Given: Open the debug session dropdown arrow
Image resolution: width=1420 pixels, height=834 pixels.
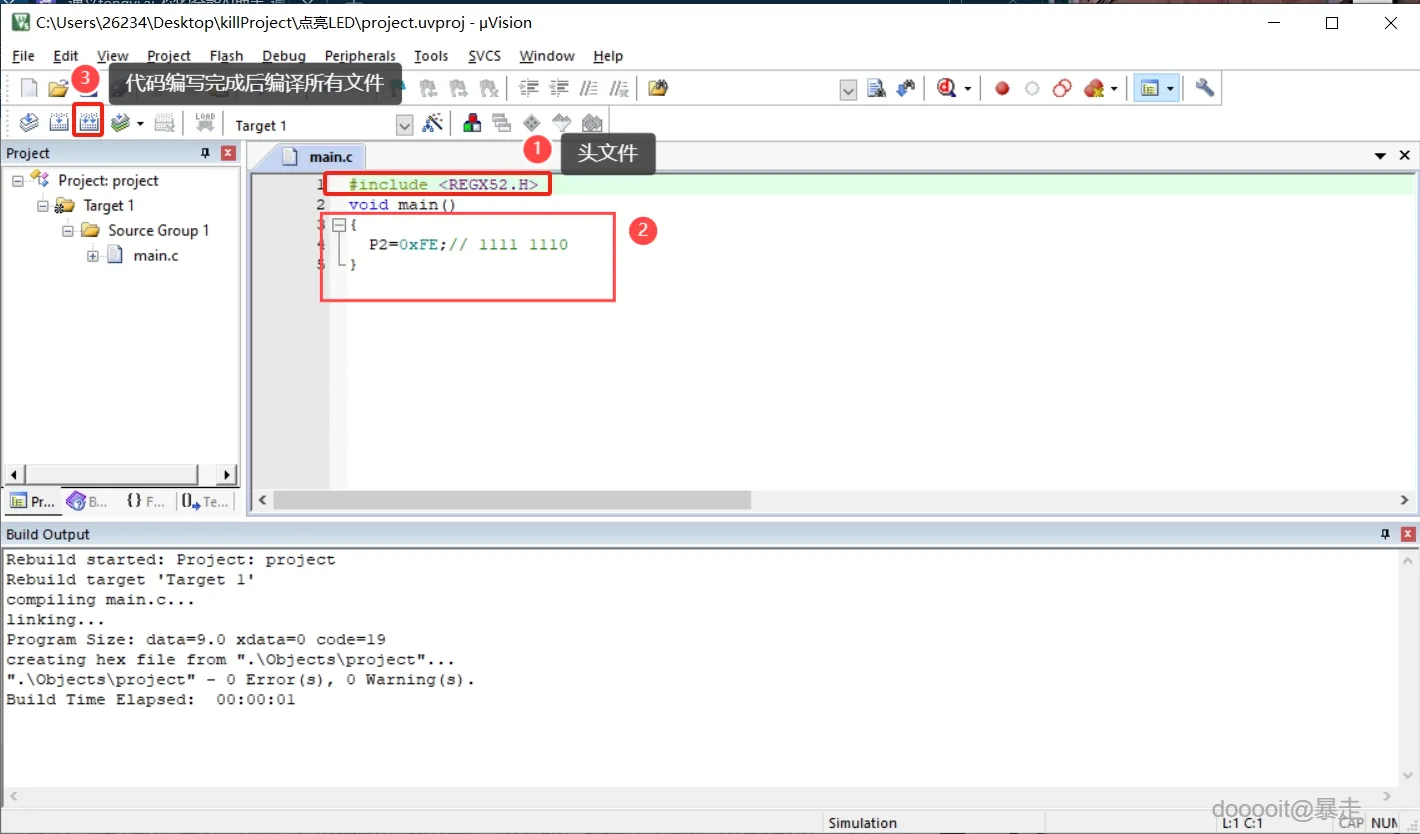Looking at the screenshot, I should pos(967,88).
